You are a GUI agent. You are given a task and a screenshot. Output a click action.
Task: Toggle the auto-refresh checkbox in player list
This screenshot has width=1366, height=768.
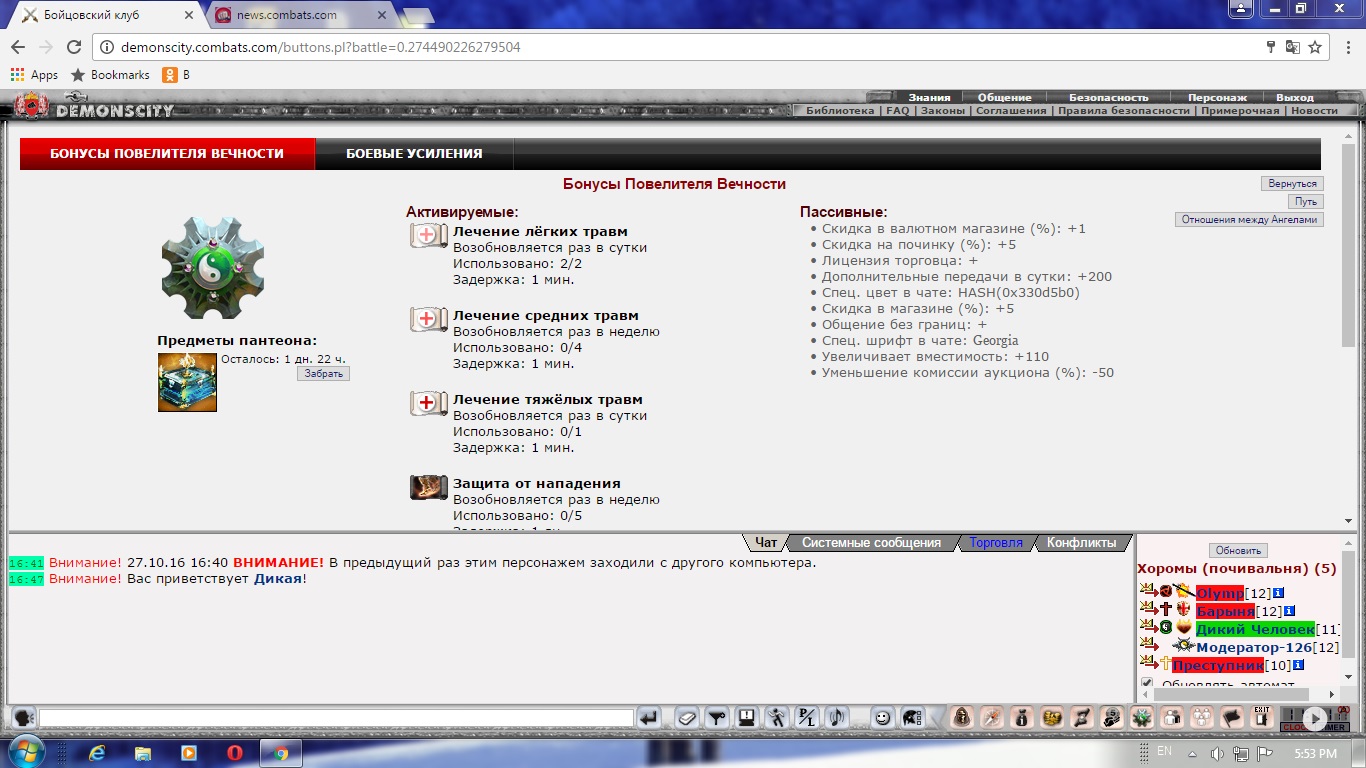[x=1147, y=684]
